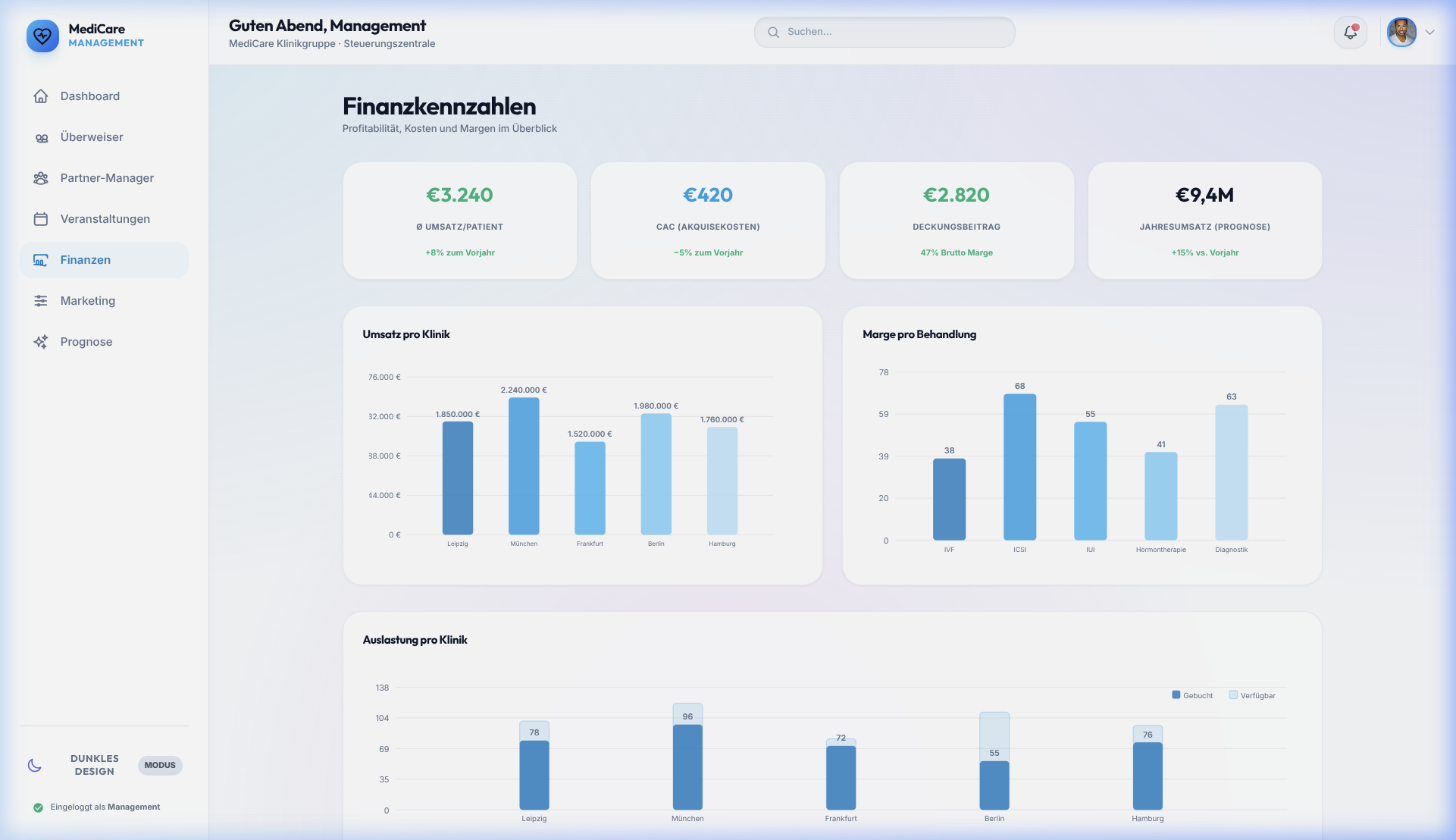
Task: Click the green logged-in status icon
Action: [x=38, y=807]
